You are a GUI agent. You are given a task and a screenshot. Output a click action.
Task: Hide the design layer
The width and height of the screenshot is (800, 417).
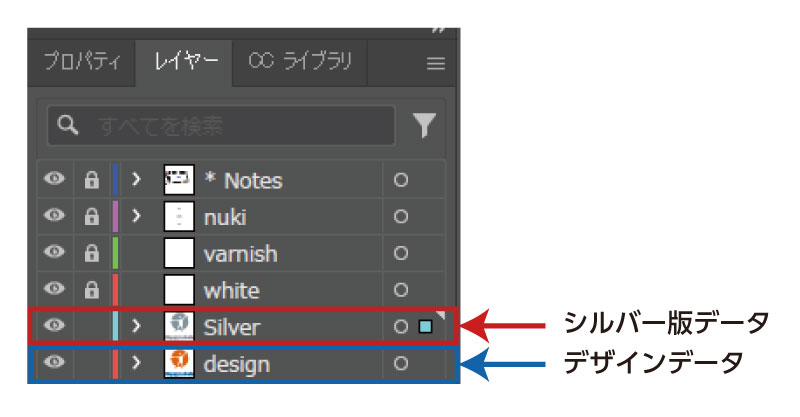(x=54, y=362)
